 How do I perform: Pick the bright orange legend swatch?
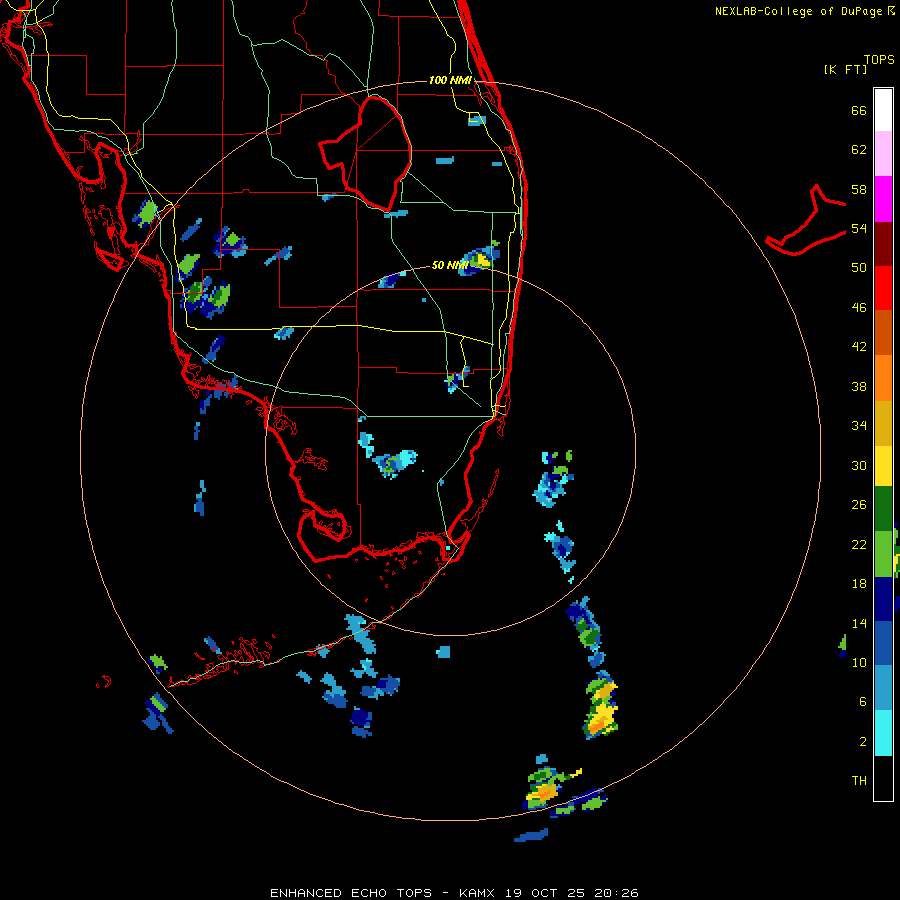tap(883, 378)
